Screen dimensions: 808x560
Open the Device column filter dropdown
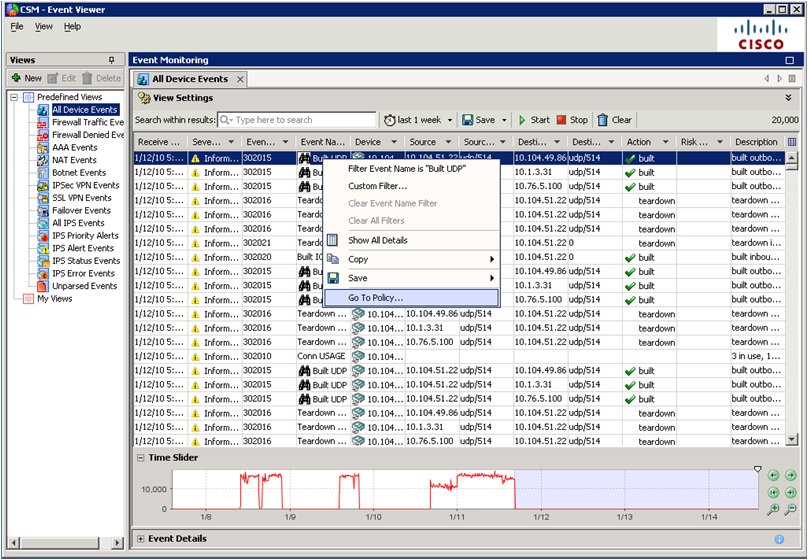(x=394, y=142)
